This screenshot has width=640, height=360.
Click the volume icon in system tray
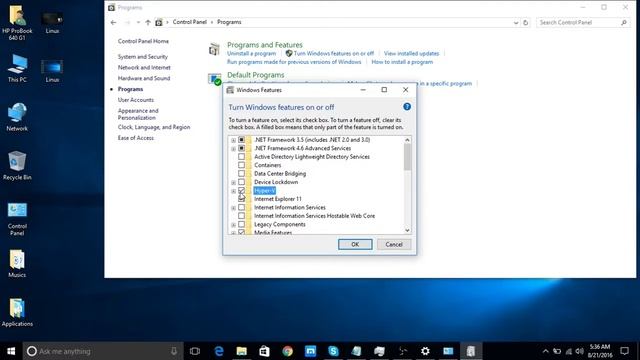pos(579,351)
